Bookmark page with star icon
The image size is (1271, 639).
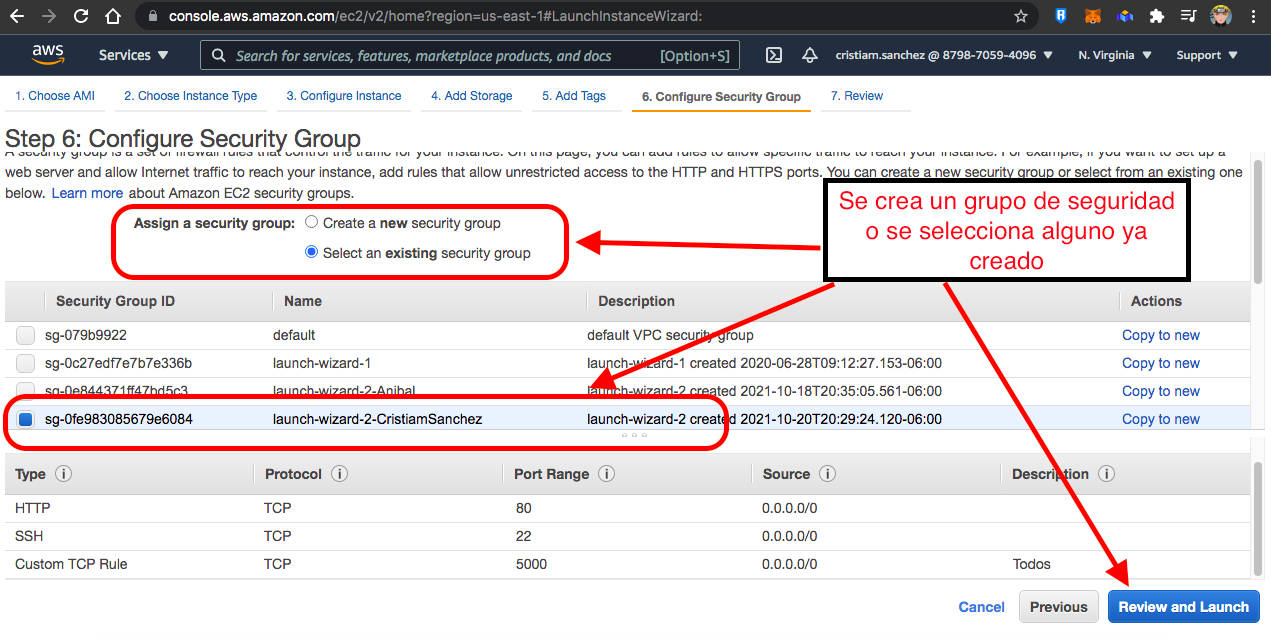click(1020, 16)
